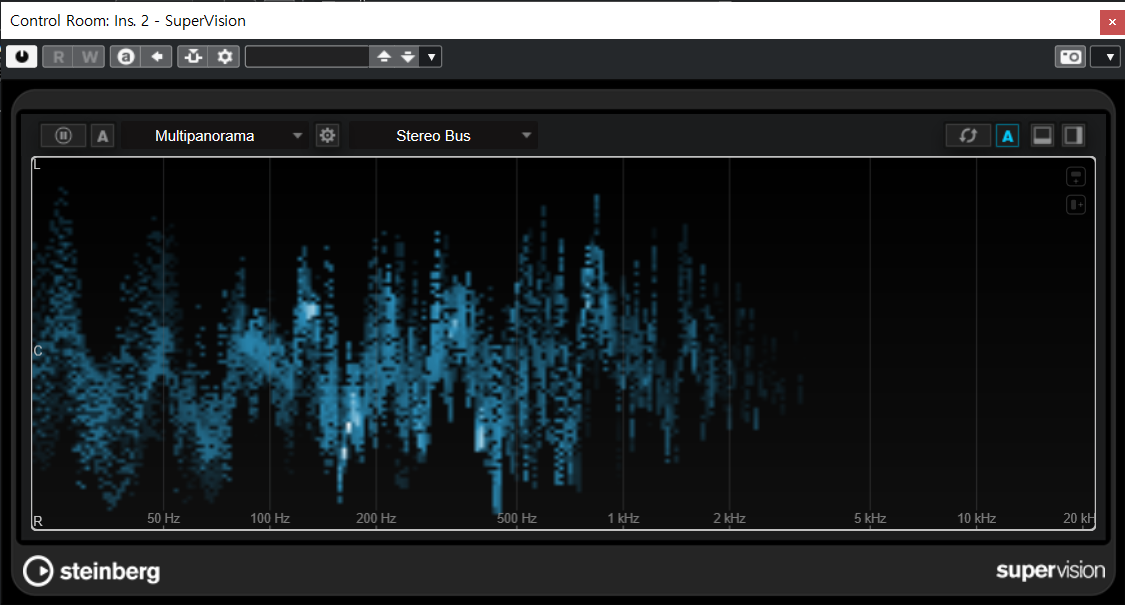This screenshot has height=605, width=1125.
Task: Open functions menu next to camera icon
Action: pyautogui.click(x=1105, y=57)
